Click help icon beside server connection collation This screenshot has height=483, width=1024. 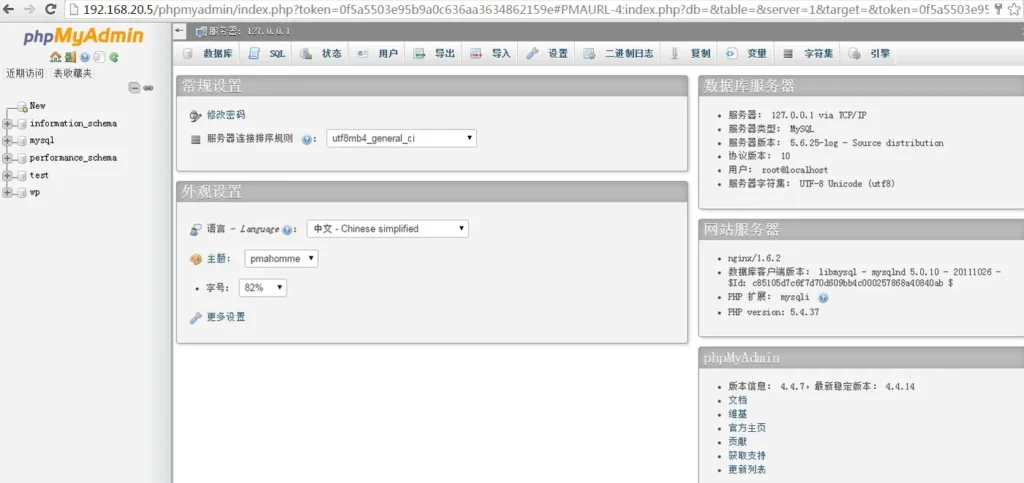(309, 139)
